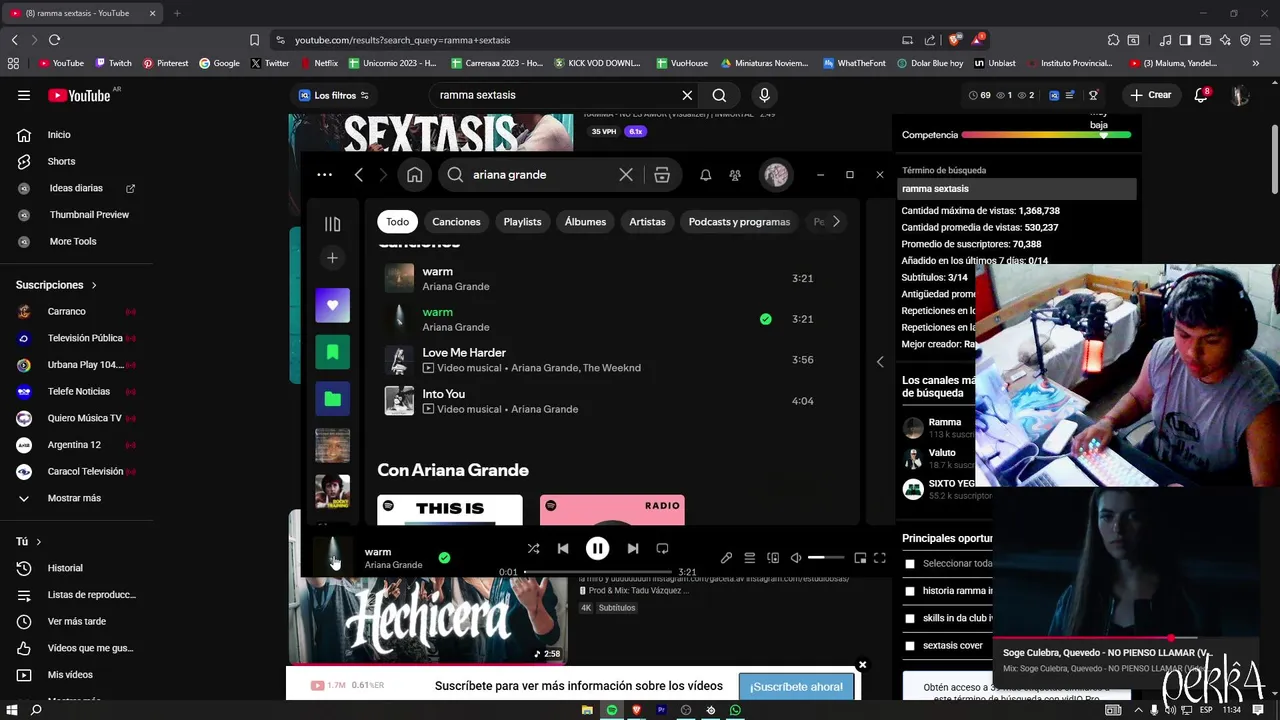This screenshot has height=720, width=1280.
Task: Skip to previous track in Spotify
Action: click(x=563, y=548)
